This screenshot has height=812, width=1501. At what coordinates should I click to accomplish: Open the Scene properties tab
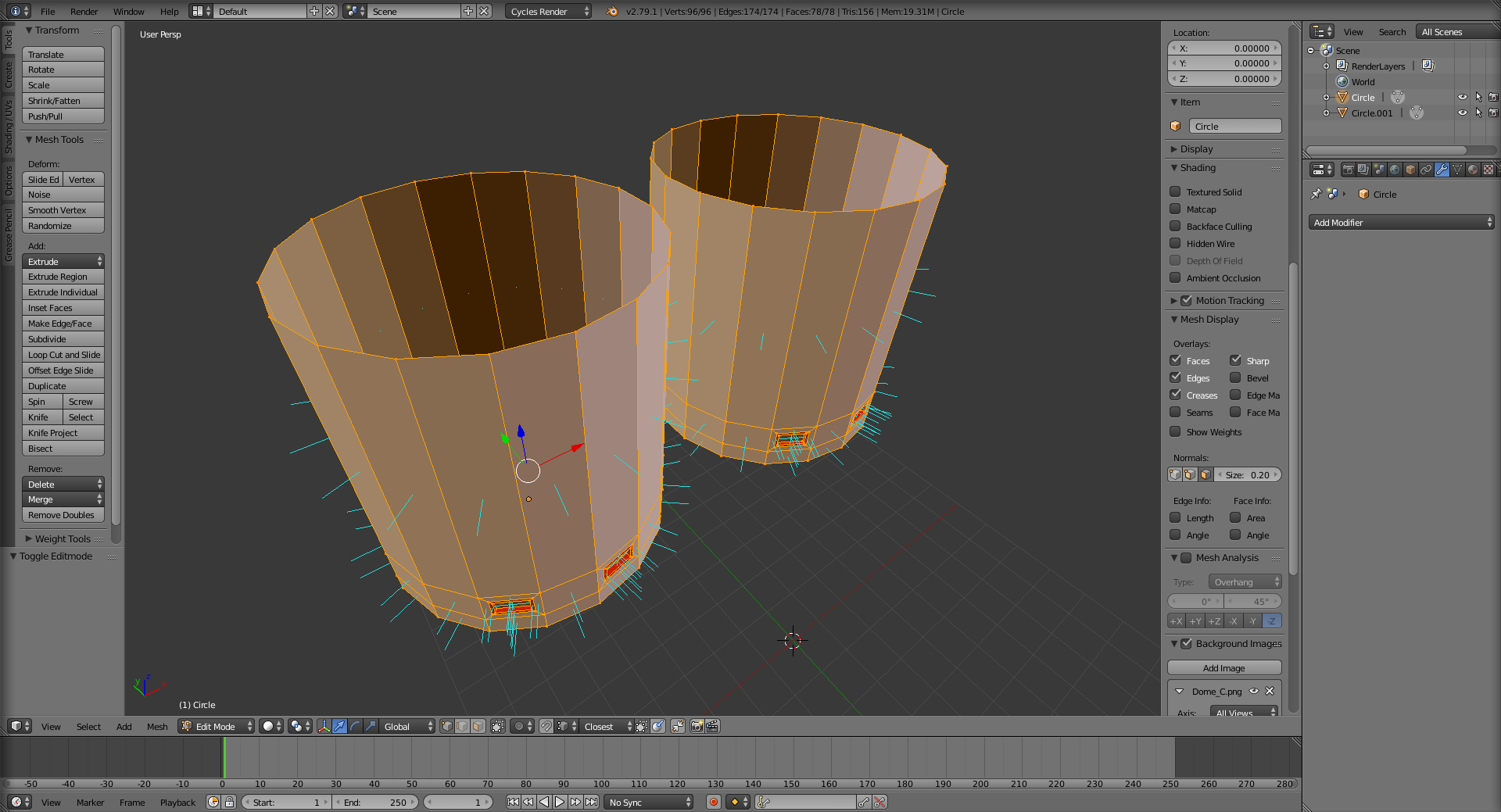pos(1379,170)
